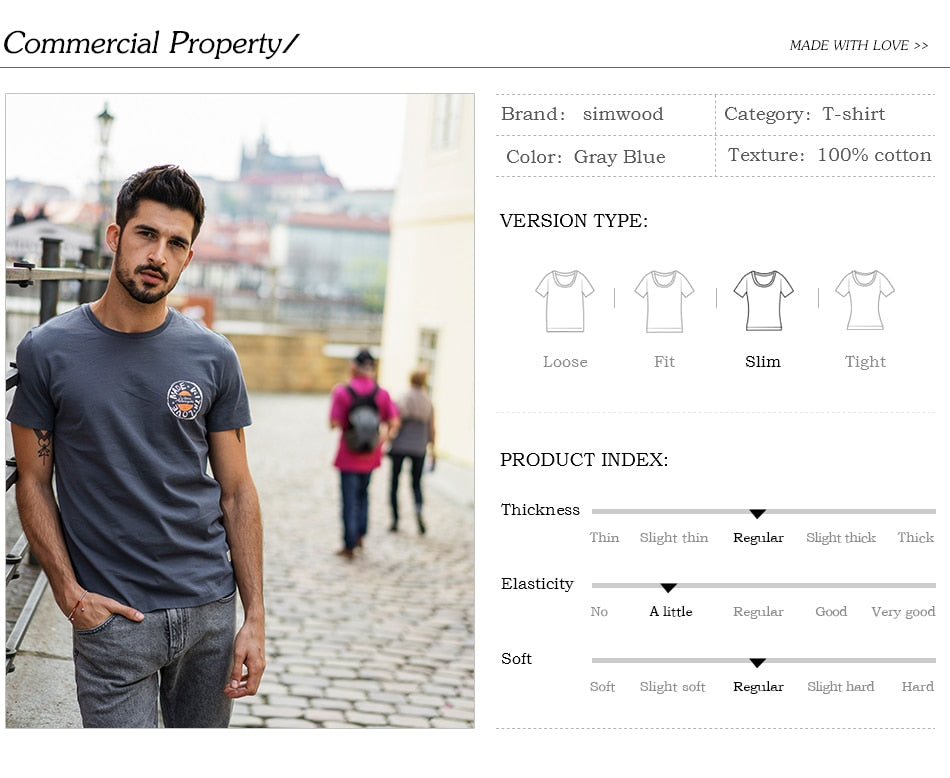
Task: Select the Fit t-shirt icon
Action: pos(664,301)
